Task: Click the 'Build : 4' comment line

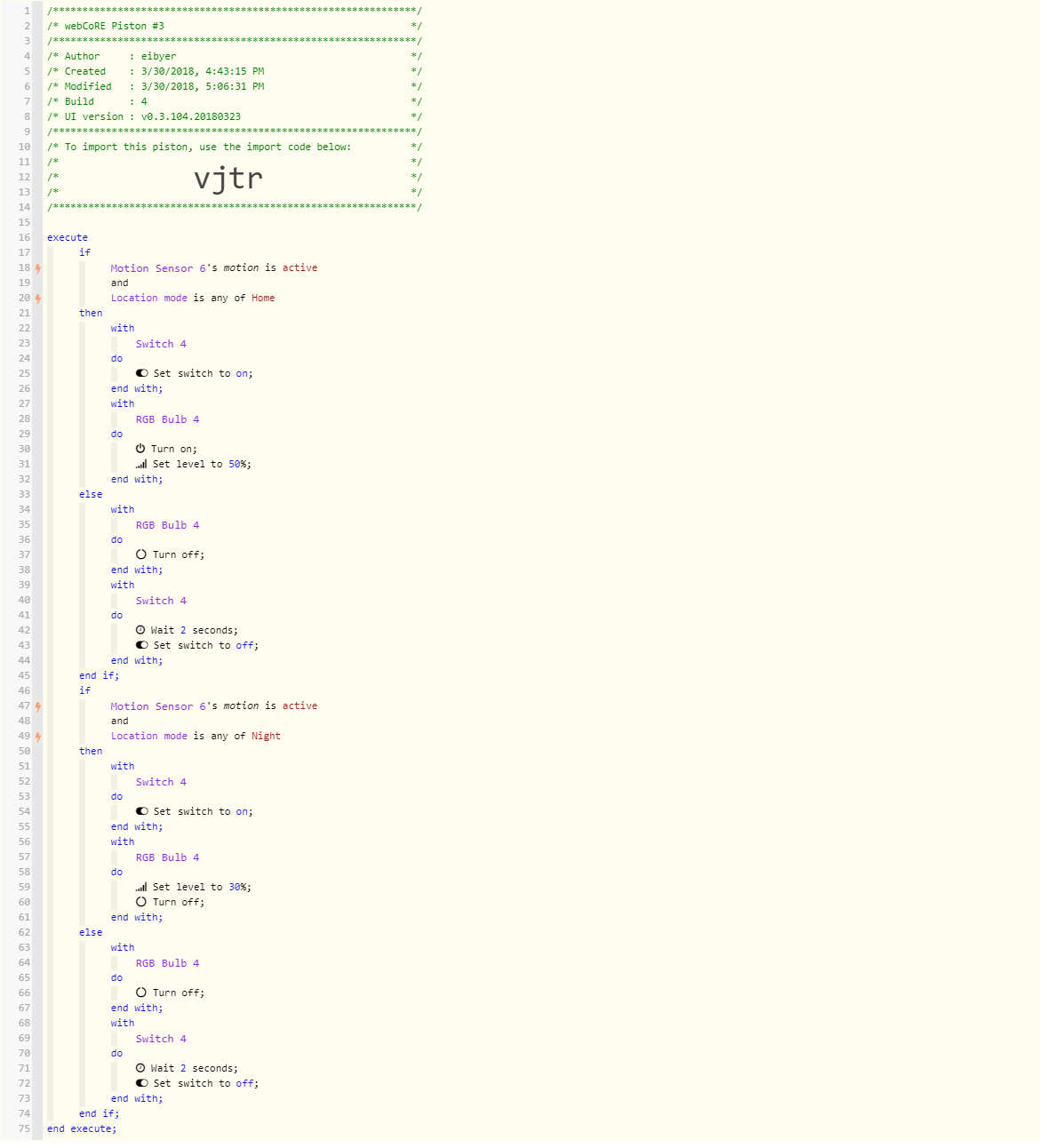Action: tap(235, 102)
